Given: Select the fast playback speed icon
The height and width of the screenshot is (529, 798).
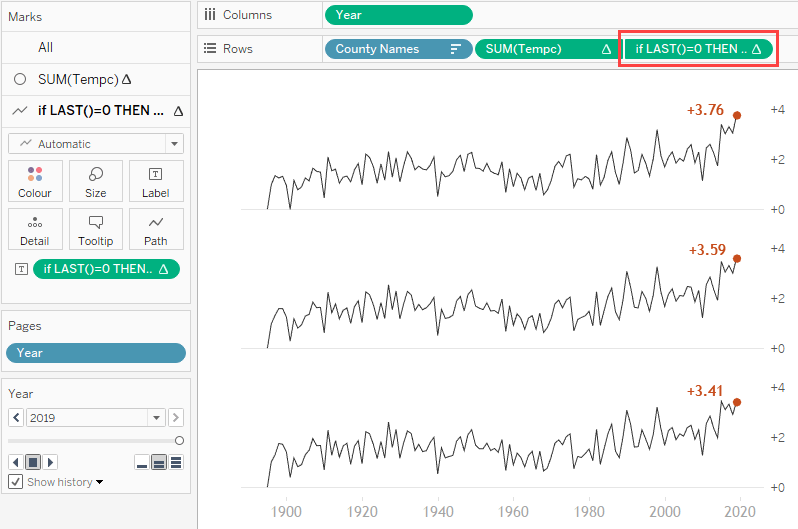Looking at the screenshot, I should pyautogui.click(x=176, y=462).
